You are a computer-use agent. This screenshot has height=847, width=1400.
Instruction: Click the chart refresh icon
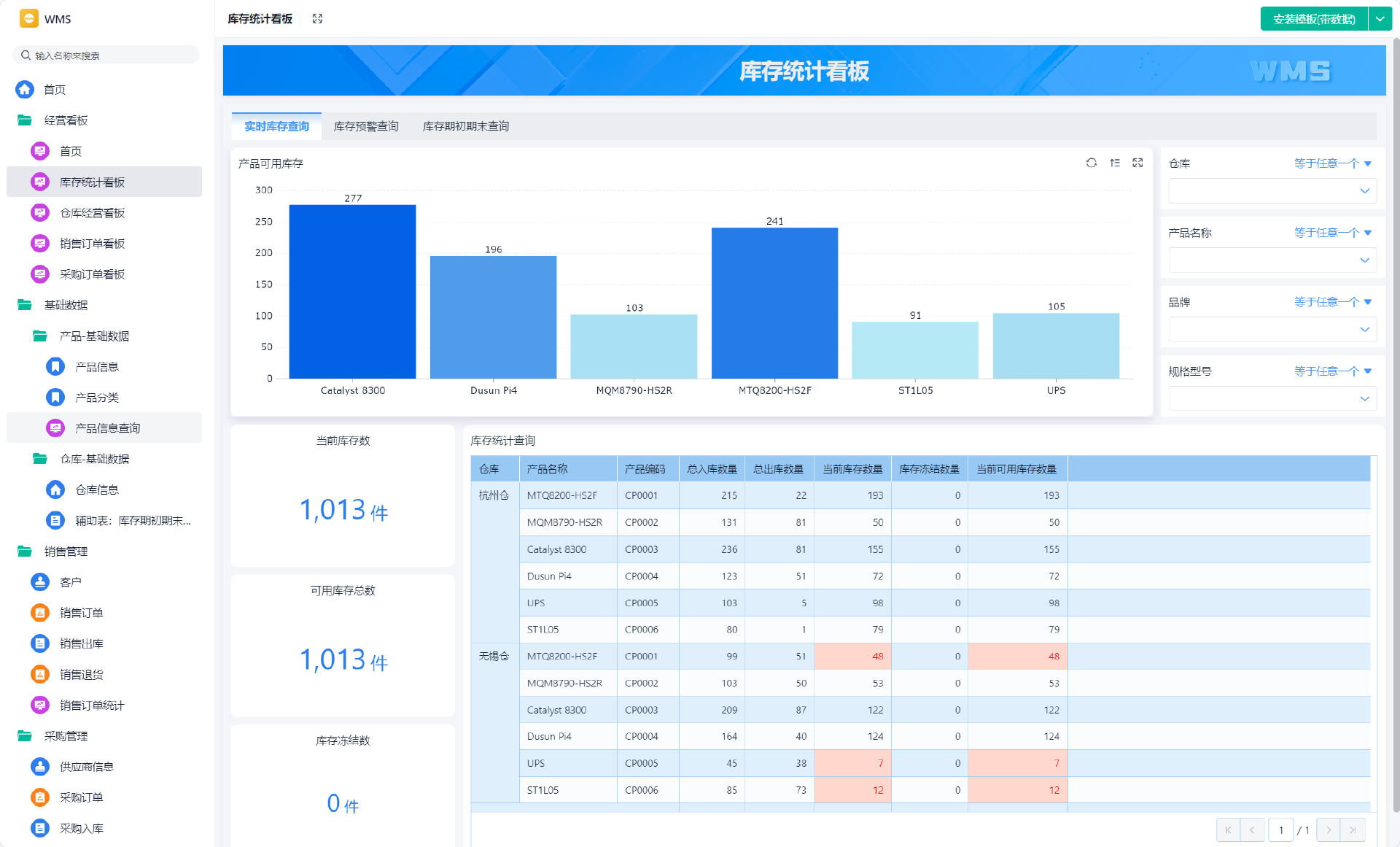[1091, 163]
